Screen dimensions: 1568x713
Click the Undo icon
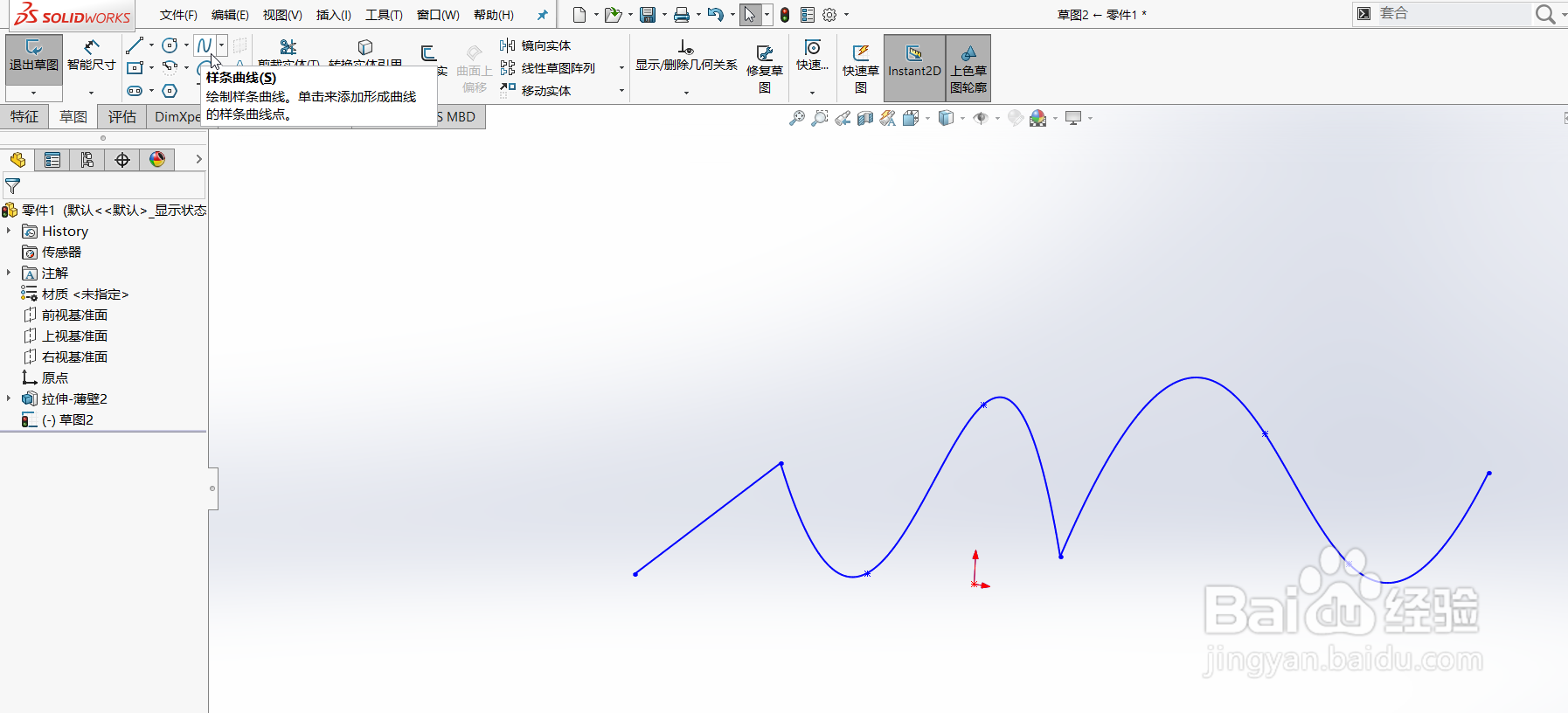point(716,15)
